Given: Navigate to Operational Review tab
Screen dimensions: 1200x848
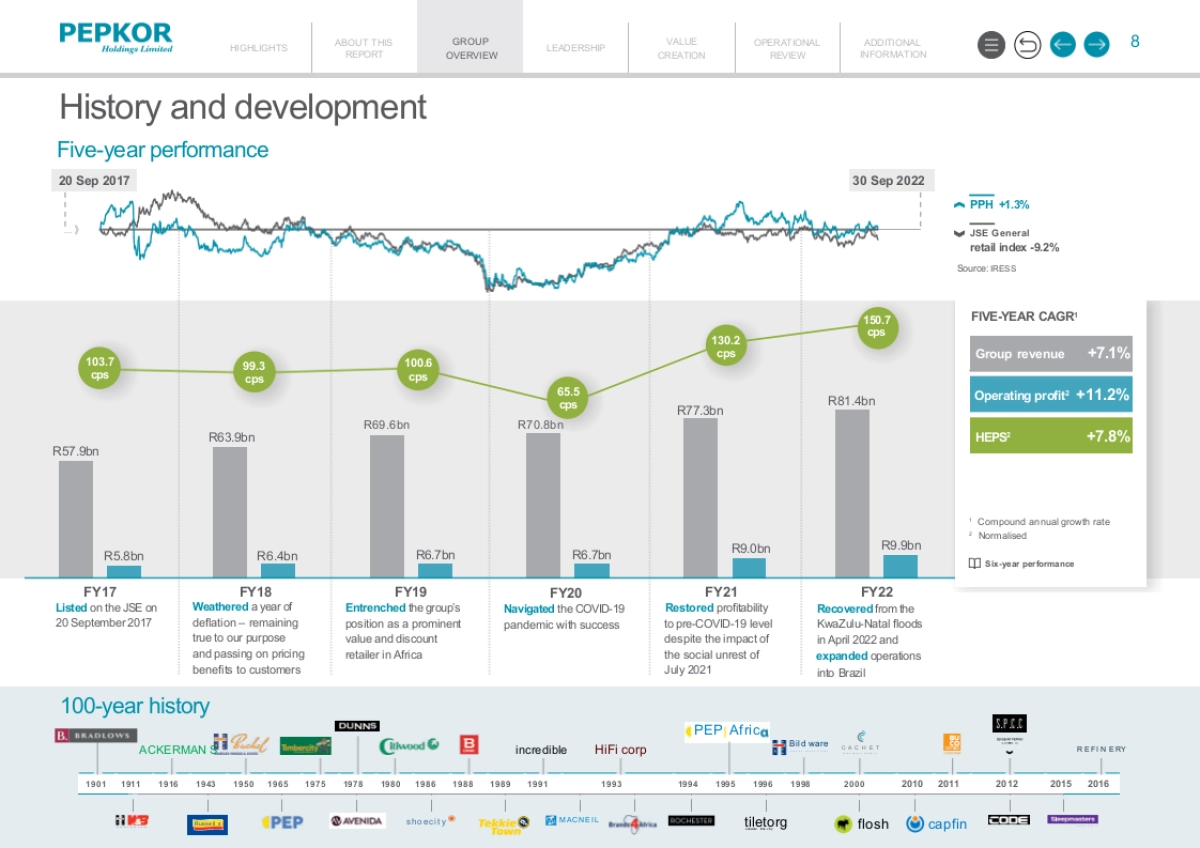Looking at the screenshot, I should [x=787, y=48].
